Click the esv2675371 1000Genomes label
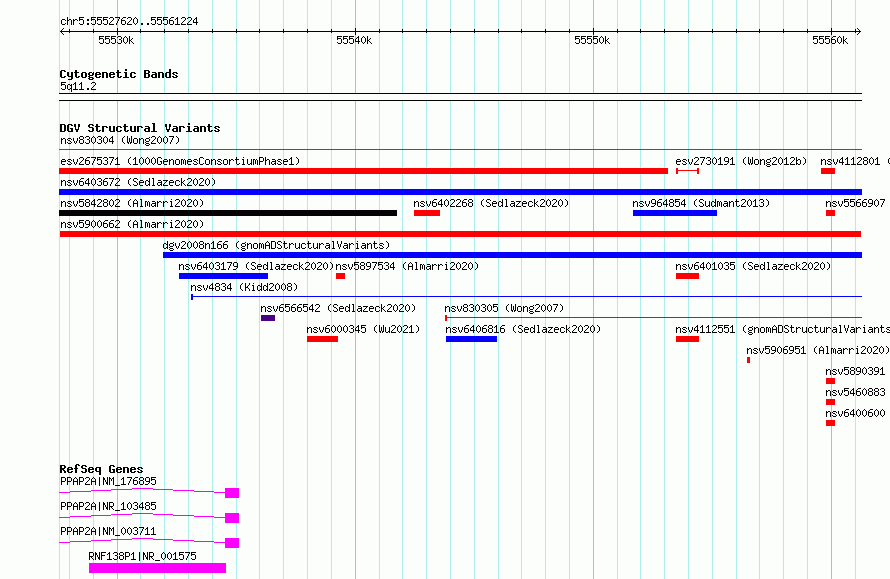 180,161
